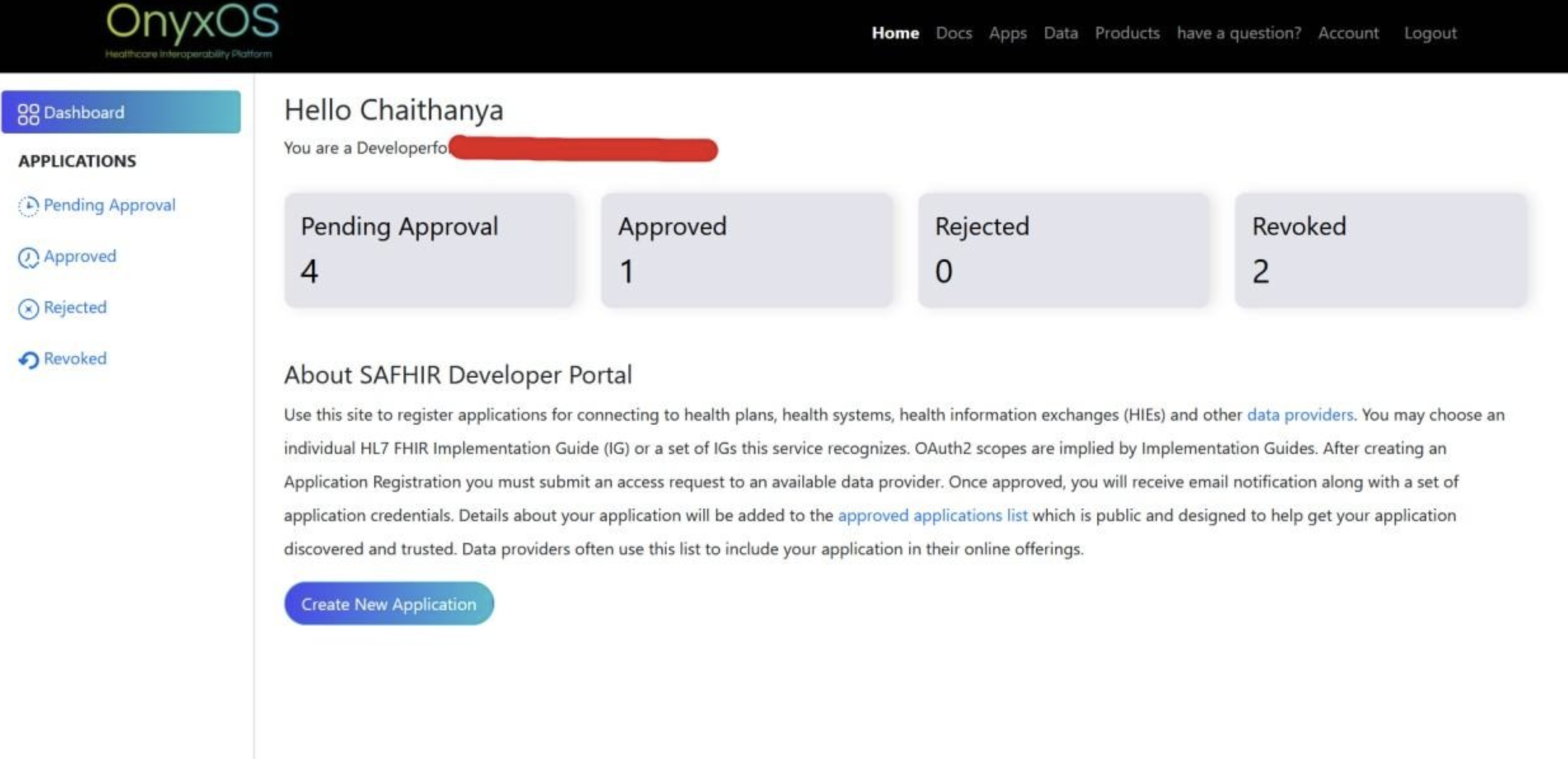
Task: Open the Account page
Action: pos(1348,33)
